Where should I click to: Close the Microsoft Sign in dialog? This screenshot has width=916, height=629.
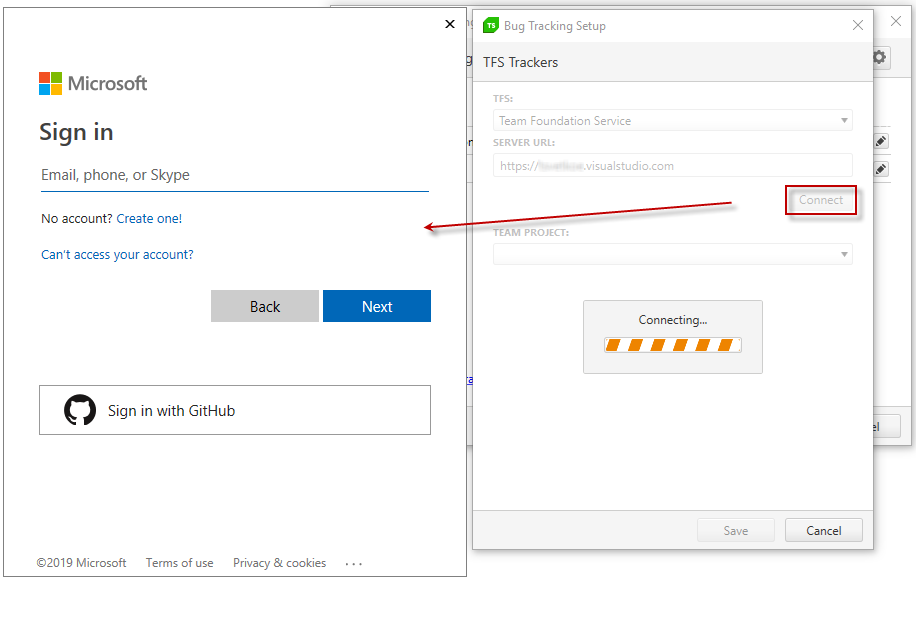pos(450,24)
